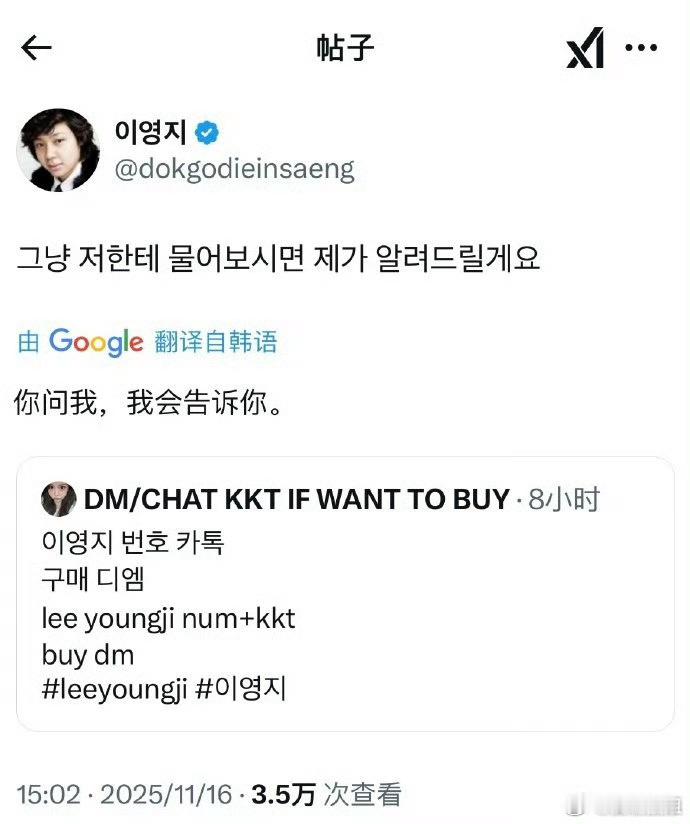Click the 15:02 post timestamp
The width and height of the screenshot is (690, 824).
[48, 795]
